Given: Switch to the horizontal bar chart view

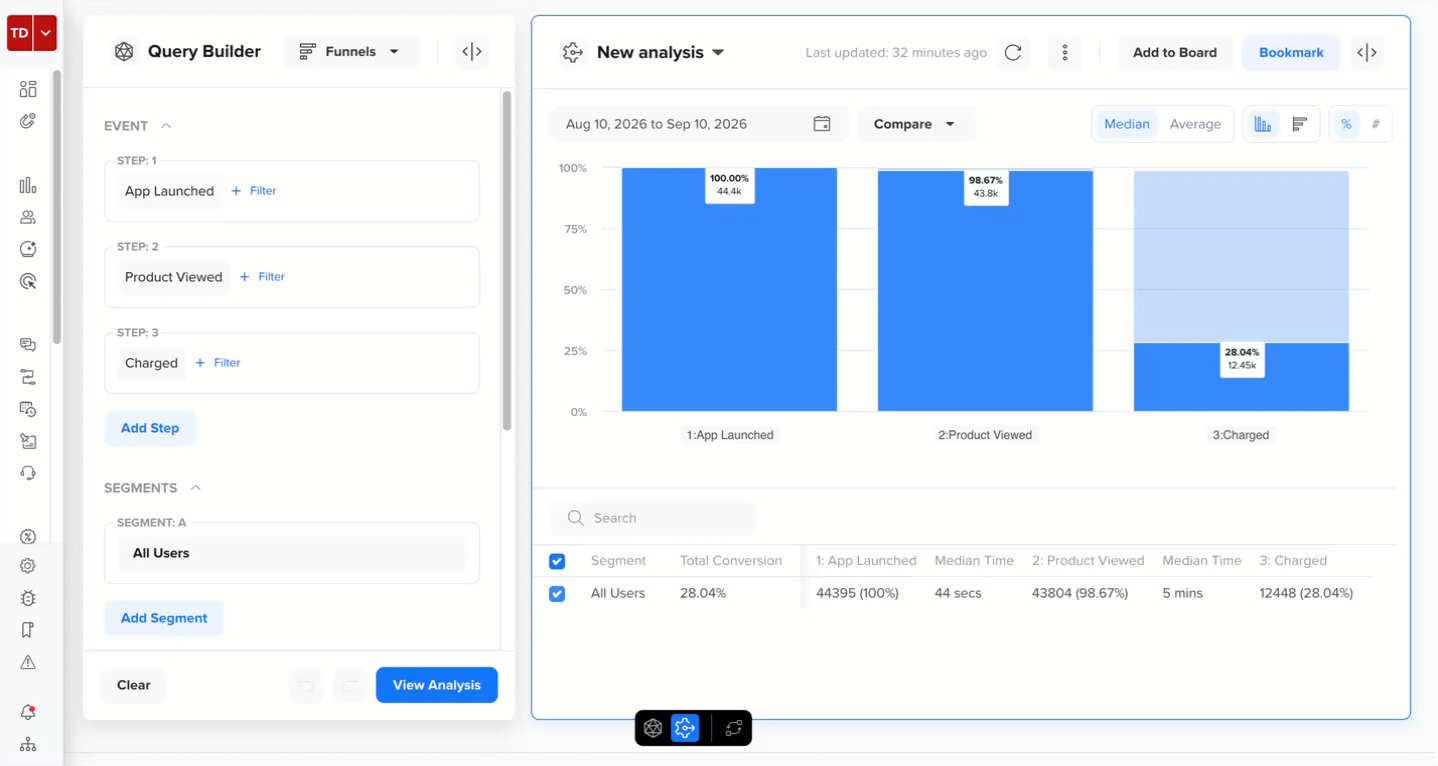Looking at the screenshot, I should pos(1300,124).
